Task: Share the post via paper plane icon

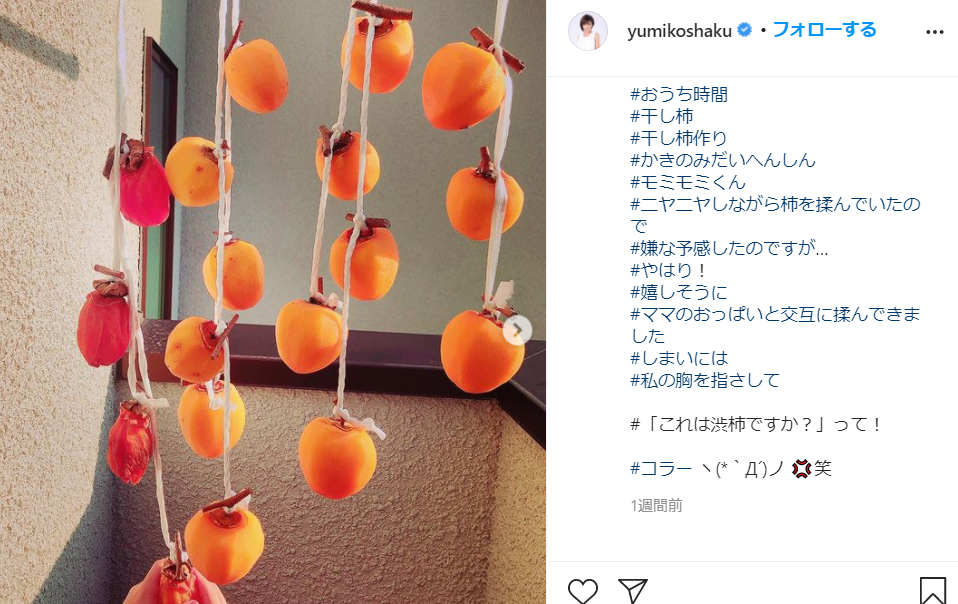Action: coord(632,591)
